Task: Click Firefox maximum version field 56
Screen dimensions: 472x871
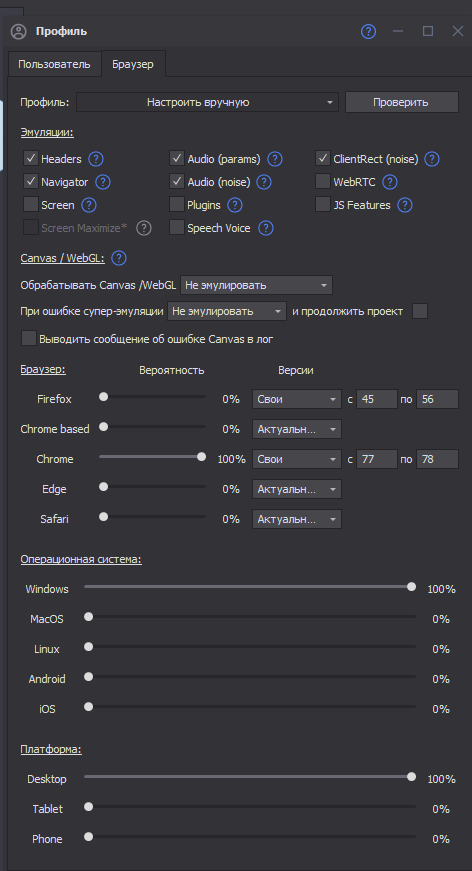Action: point(438,399)
